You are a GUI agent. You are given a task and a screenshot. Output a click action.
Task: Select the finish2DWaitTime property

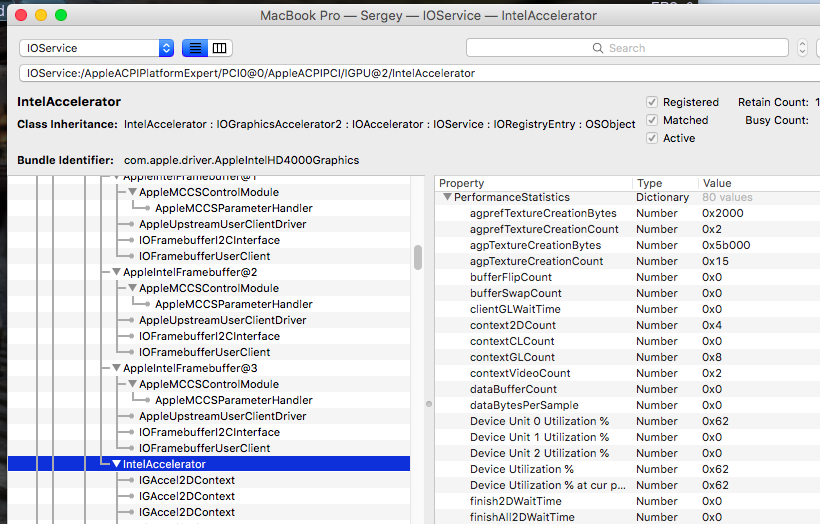(516, 502)
